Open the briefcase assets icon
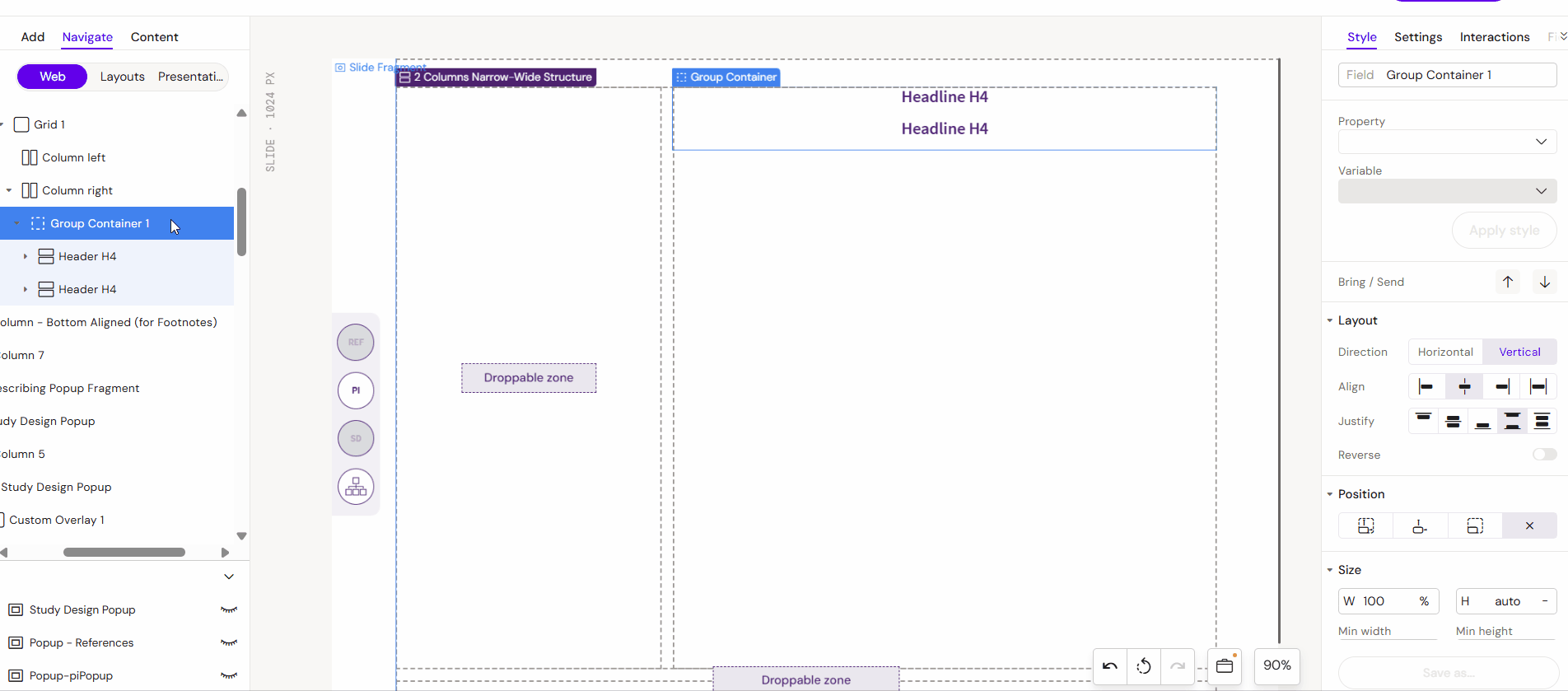 point(1225,666)
